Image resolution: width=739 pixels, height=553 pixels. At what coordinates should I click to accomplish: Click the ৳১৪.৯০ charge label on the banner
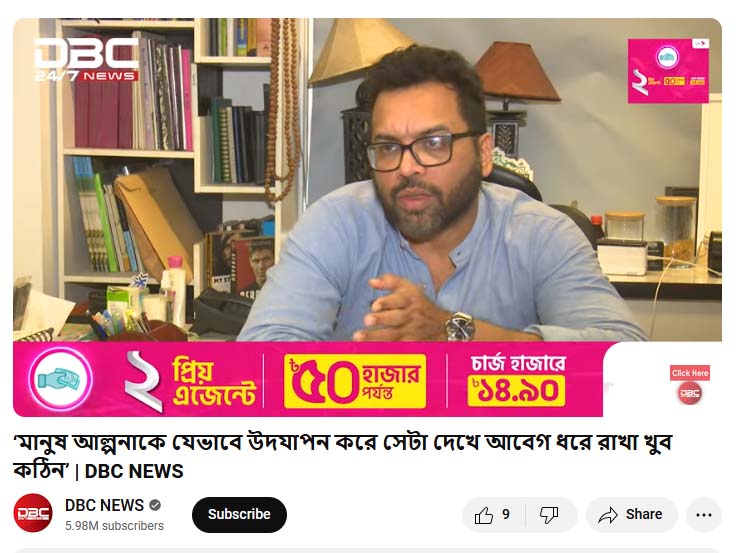[x=517, y=390]
